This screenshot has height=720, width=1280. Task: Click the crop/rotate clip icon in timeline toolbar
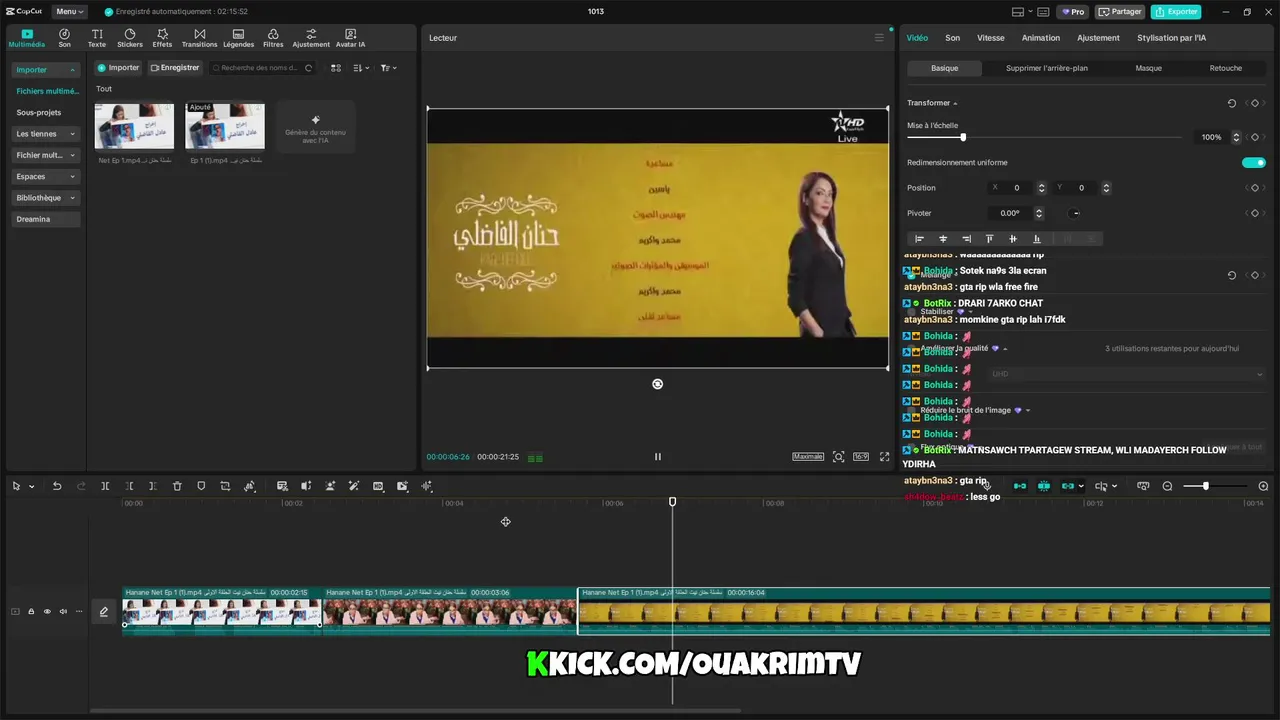(x=225, y=486)
